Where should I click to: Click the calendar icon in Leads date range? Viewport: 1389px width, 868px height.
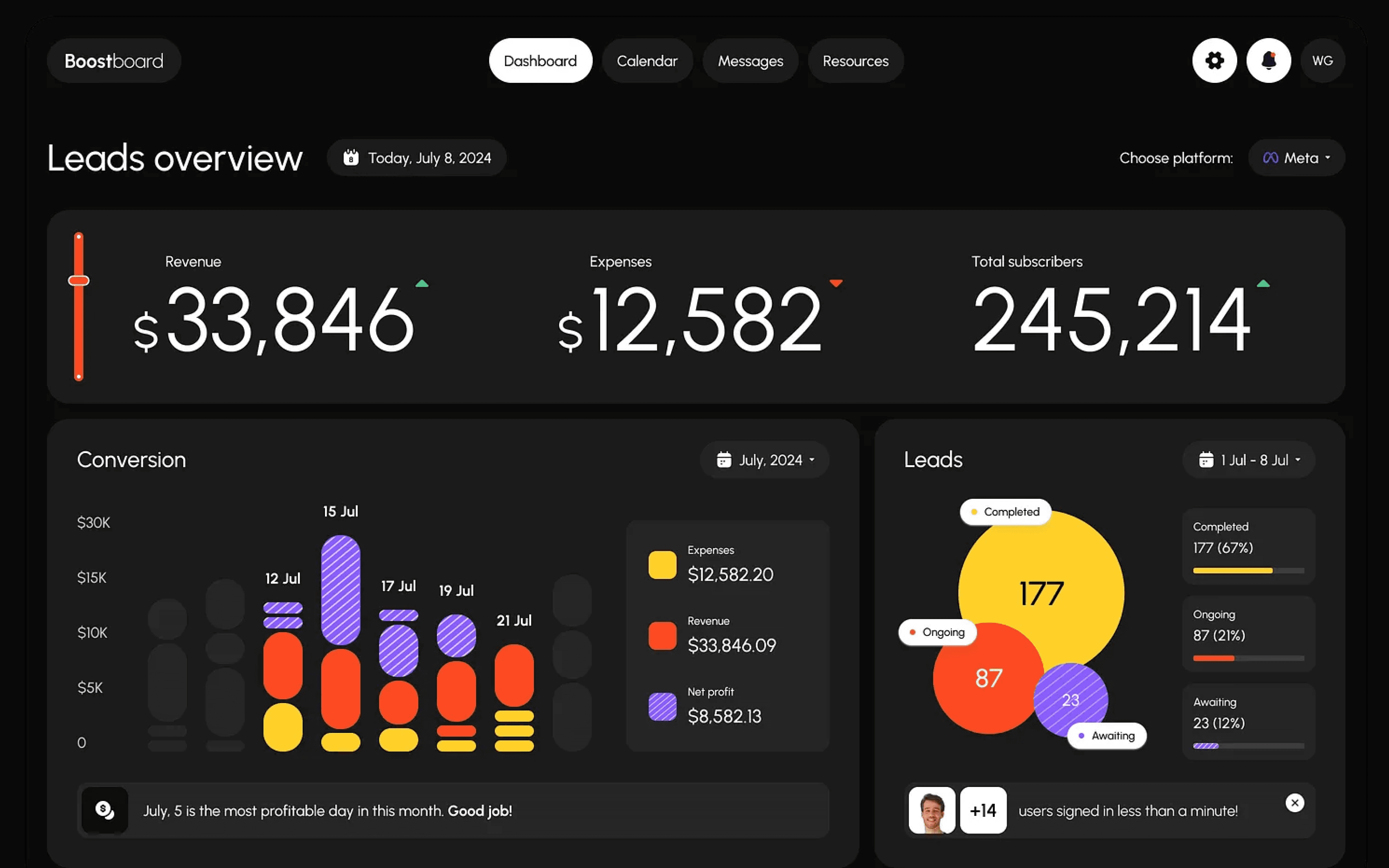[x=1206, y=460]
